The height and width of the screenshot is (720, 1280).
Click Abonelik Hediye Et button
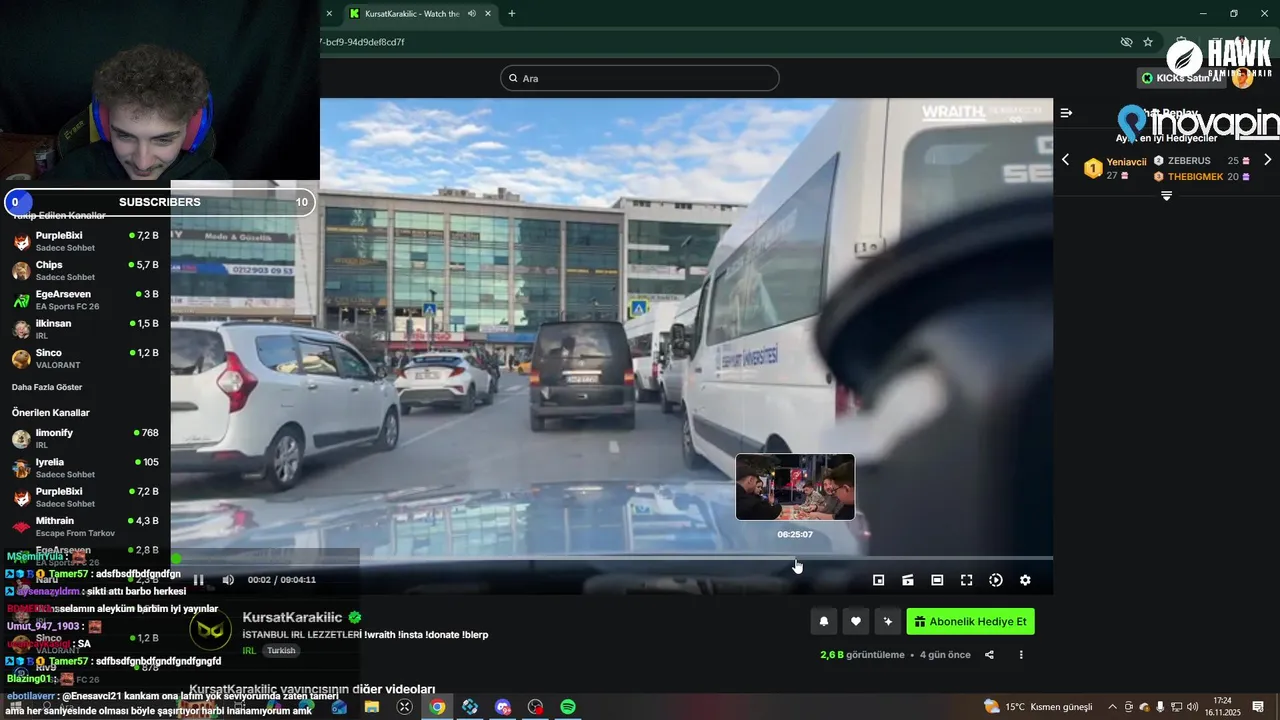pyautogui.click(x=970, y=621)
